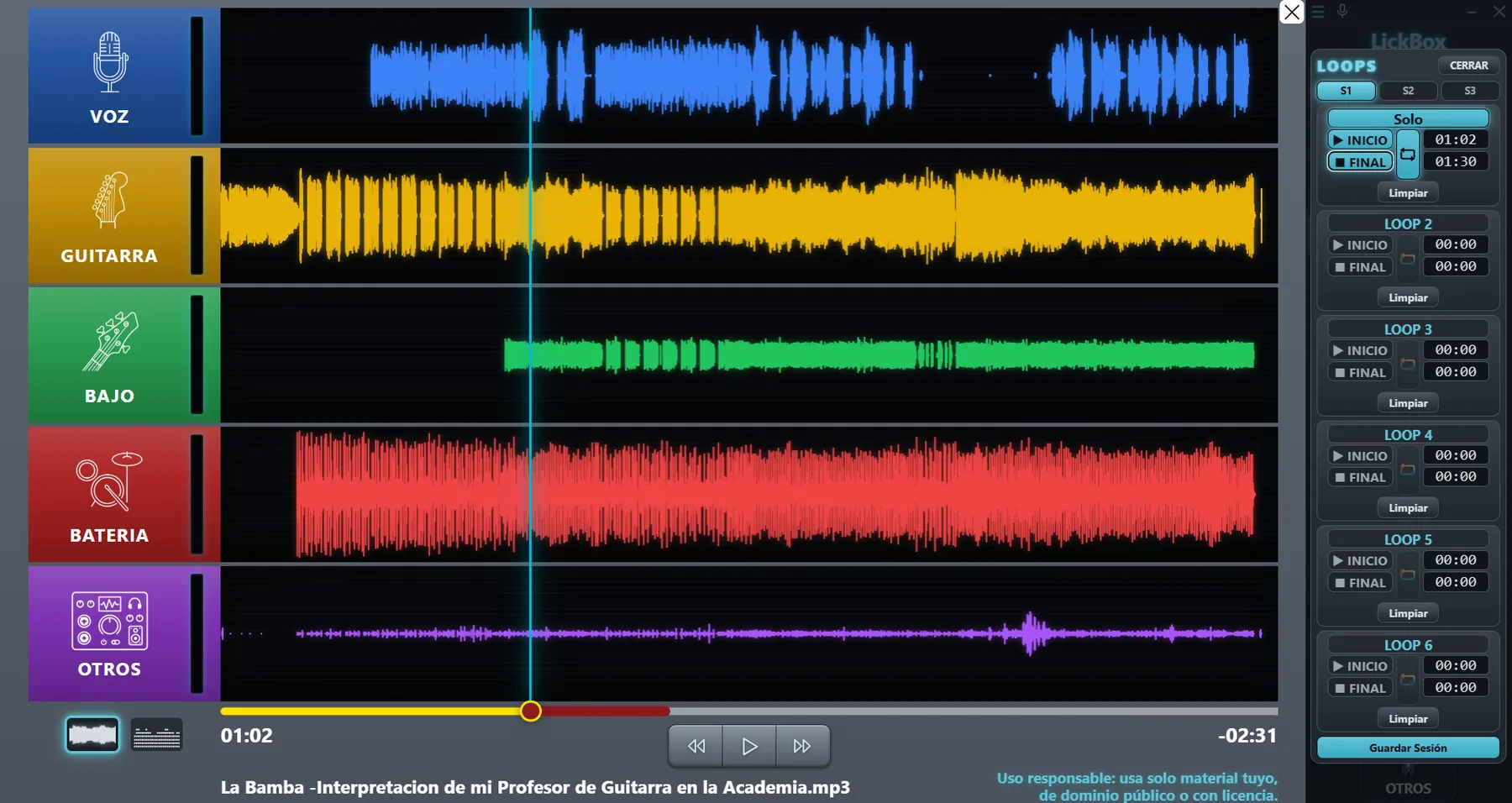Select the BAJO bass stem icon
The image size is (1512, 803).
109,340
